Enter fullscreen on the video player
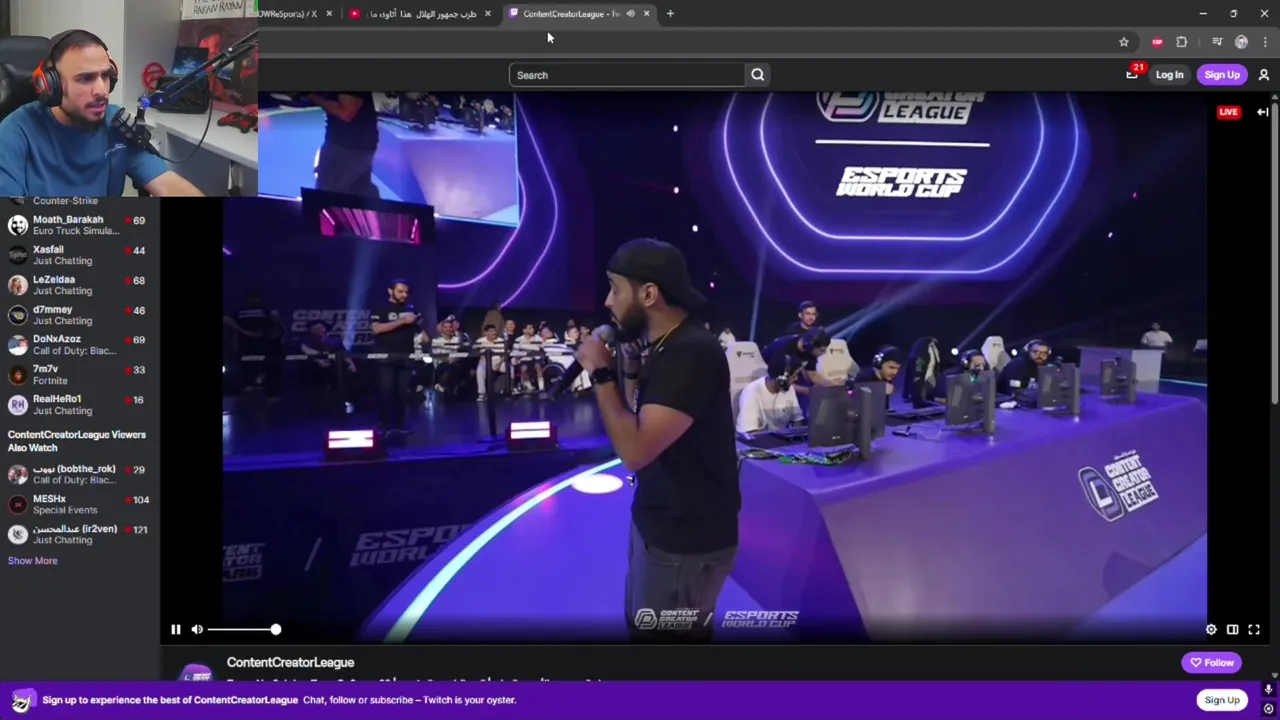Viewport: 1280px width, 720px height. tap(1254, 629)
